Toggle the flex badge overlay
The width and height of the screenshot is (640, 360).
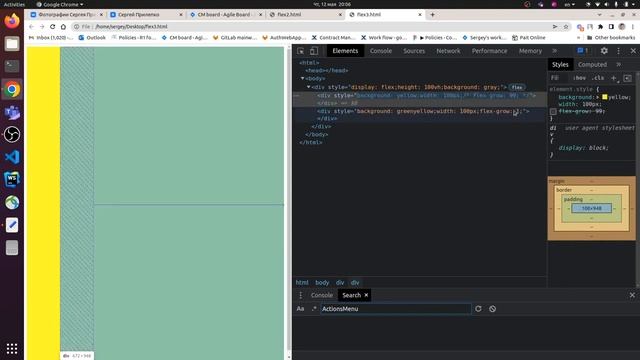517,87
